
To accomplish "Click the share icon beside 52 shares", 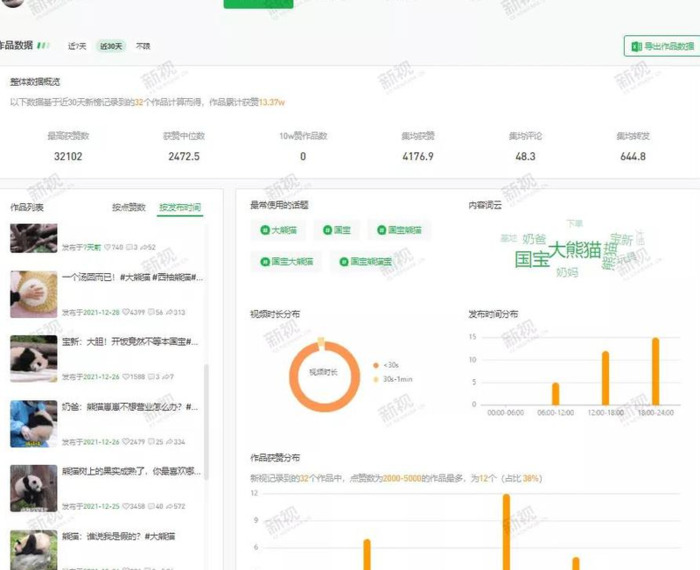I will pyautogui.click(x=143, y=247).
